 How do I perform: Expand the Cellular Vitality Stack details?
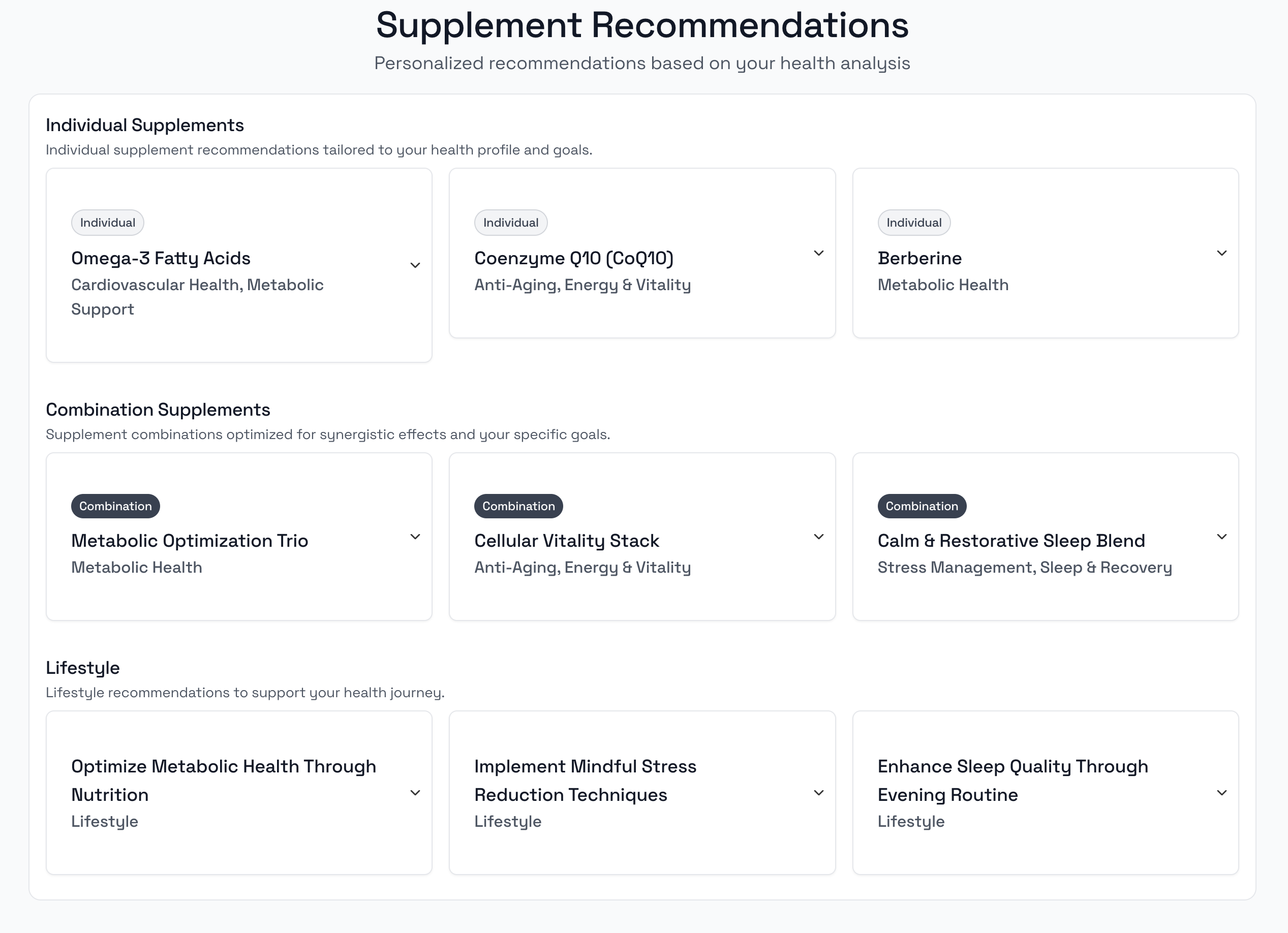tap(818, 536)
